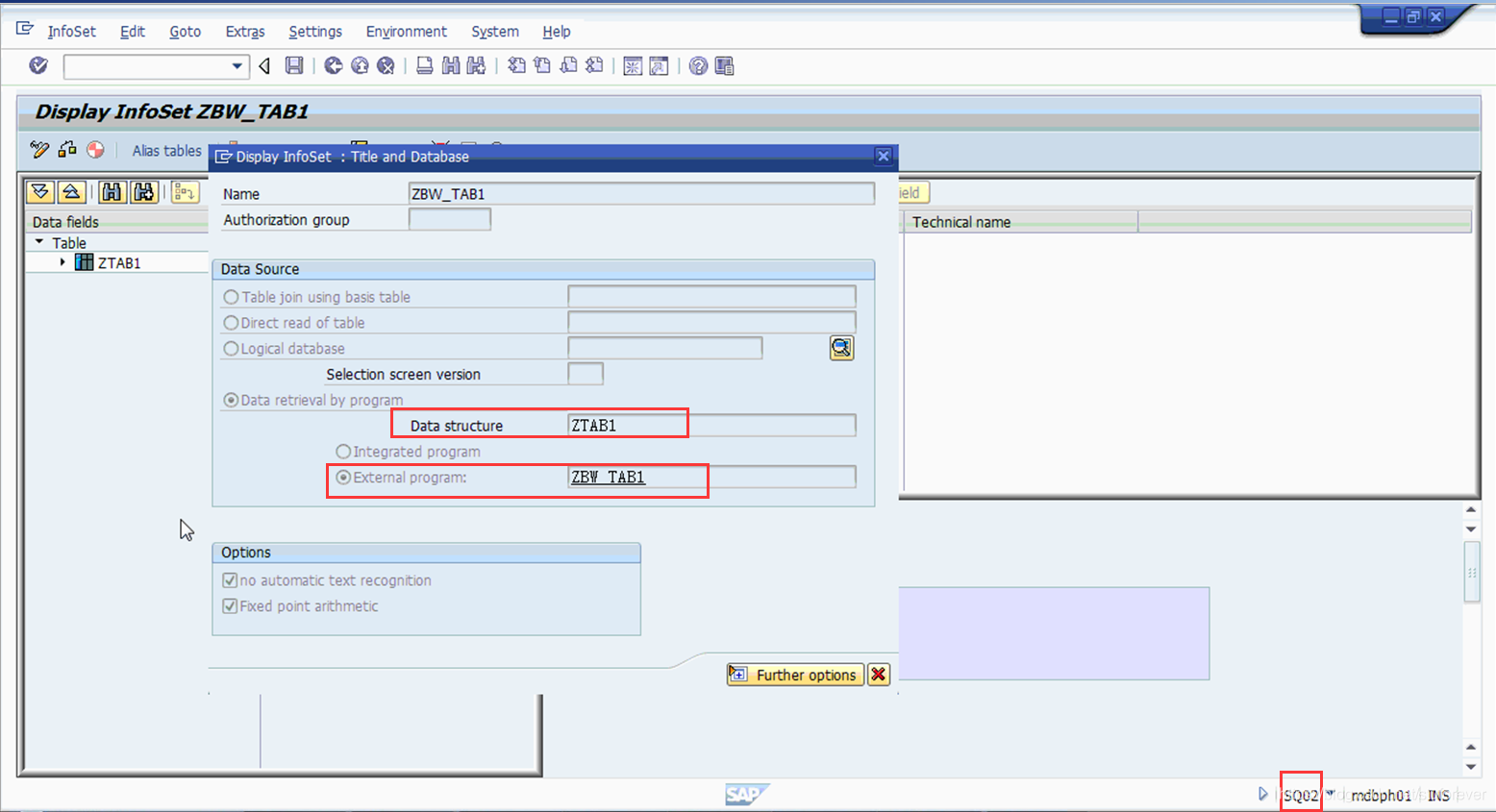Viewport: 1496px width, 812px height.
Task: Click the Find icon in tree toolbar
Action: tap(112, 192)
